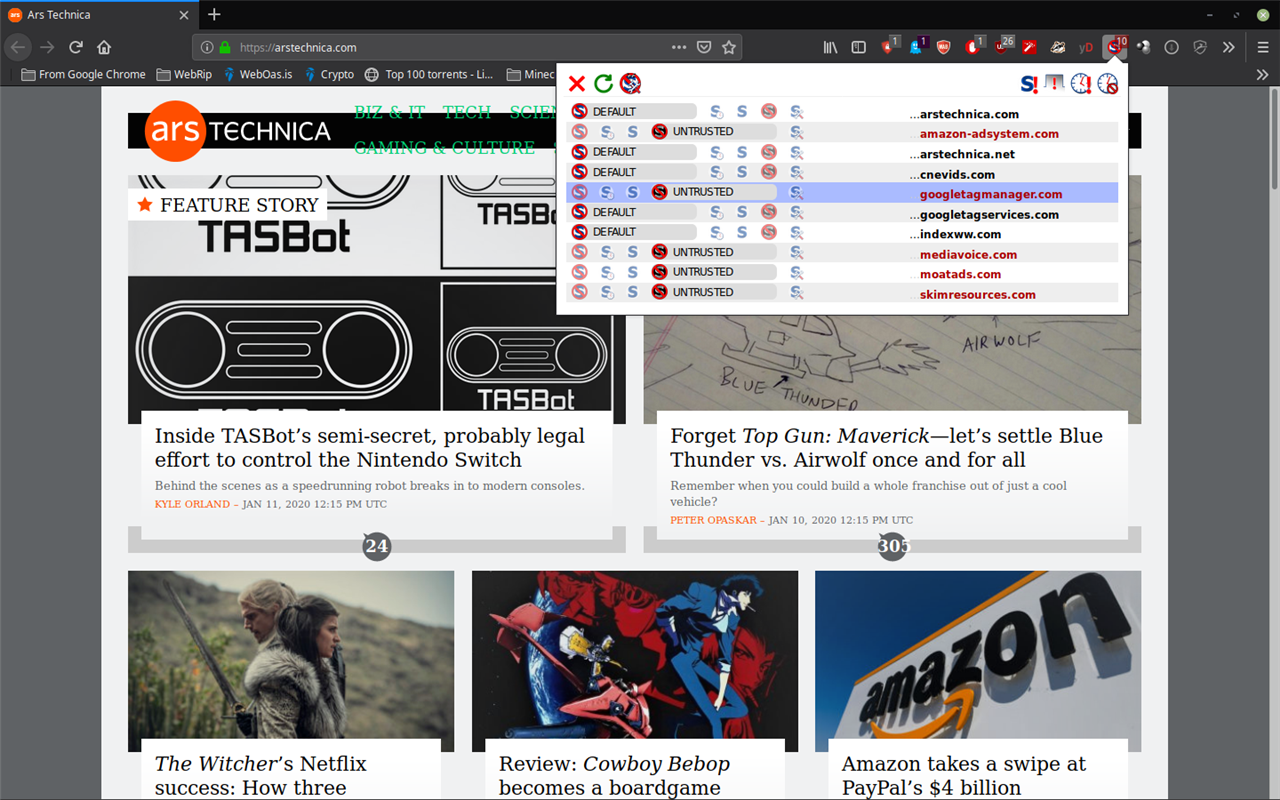Open the Top 100 torrents bookmark
This screenshot has height=800, width=1280.
coord(429,74)
